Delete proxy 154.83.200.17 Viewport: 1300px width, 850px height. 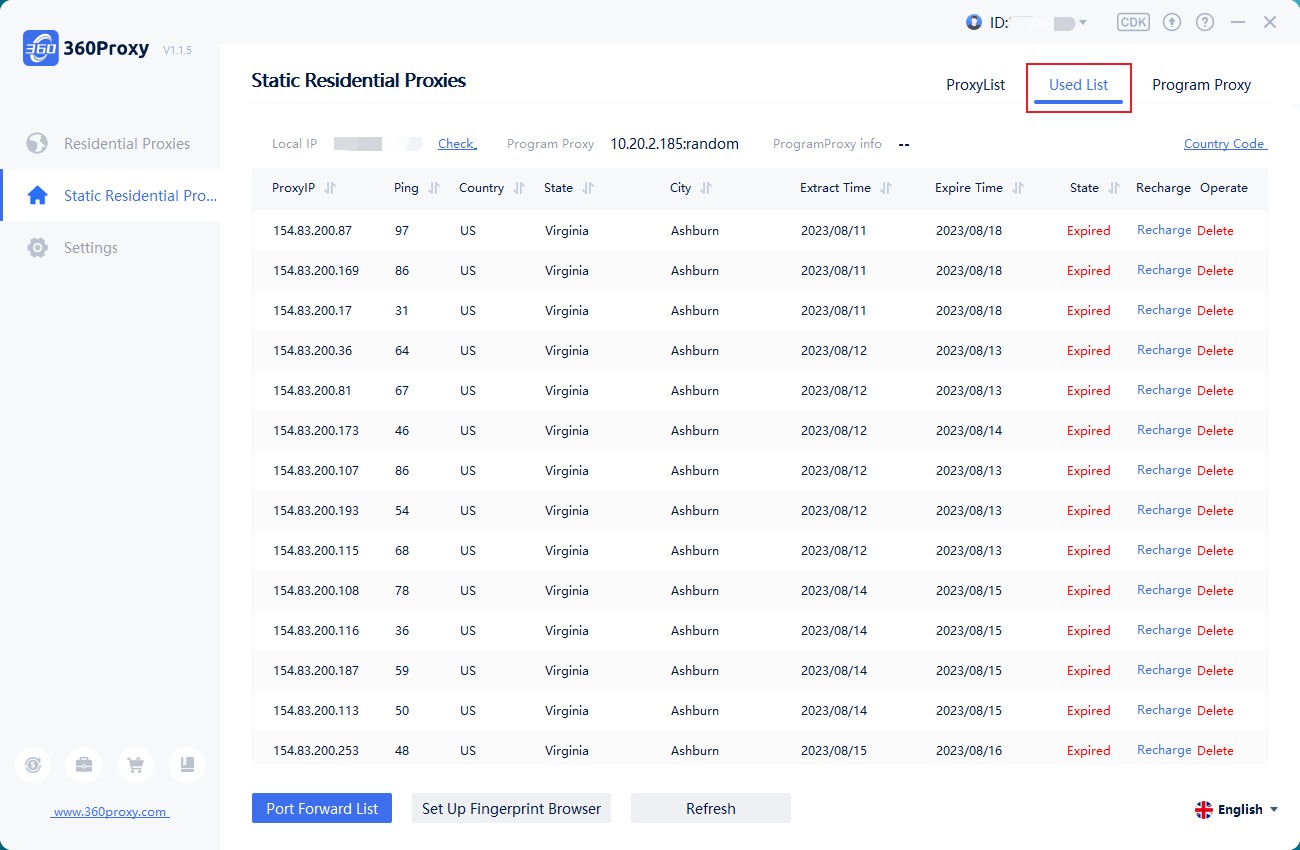coord(1215,311)
